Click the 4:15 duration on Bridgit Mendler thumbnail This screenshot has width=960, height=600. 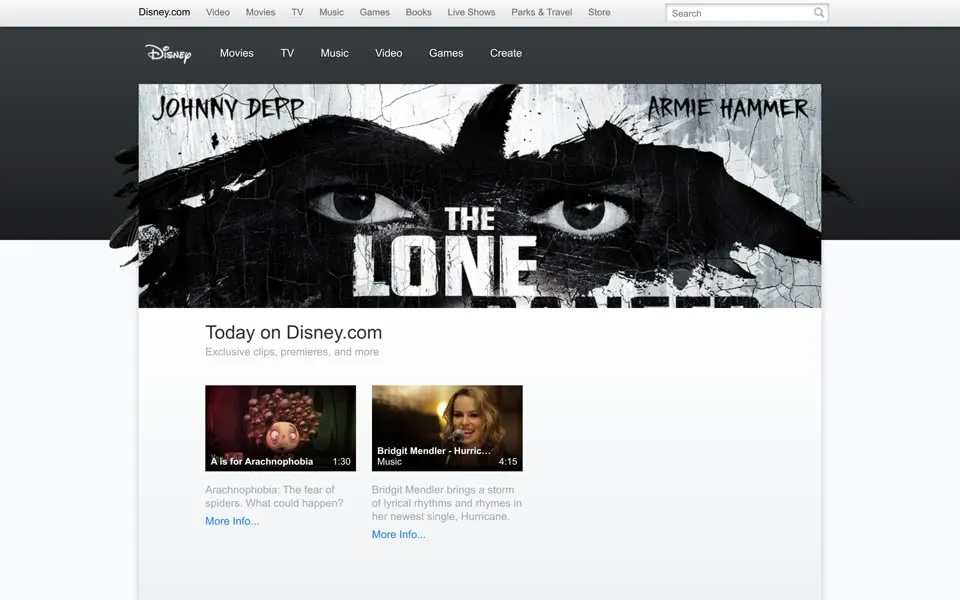tap(508, 462)
